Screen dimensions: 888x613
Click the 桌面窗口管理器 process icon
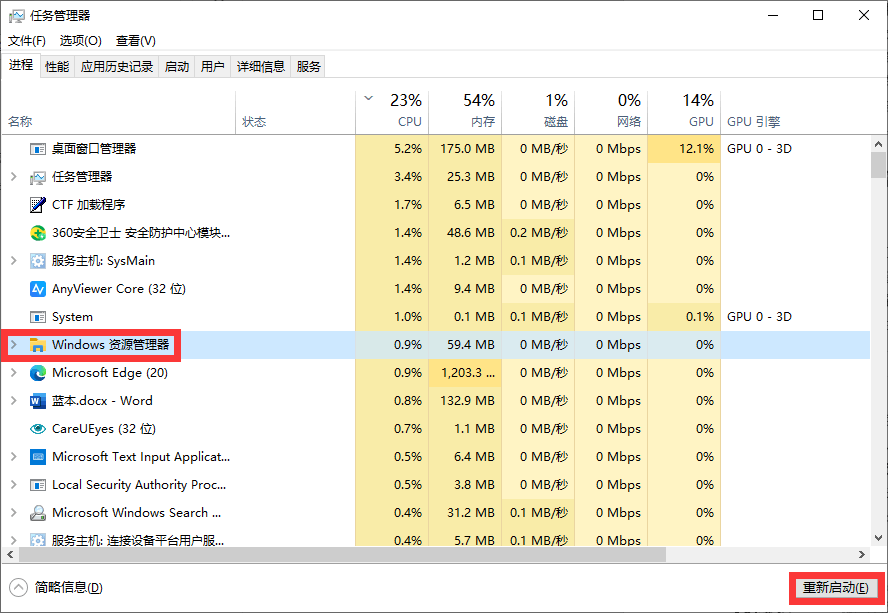(x=37, y=148)
